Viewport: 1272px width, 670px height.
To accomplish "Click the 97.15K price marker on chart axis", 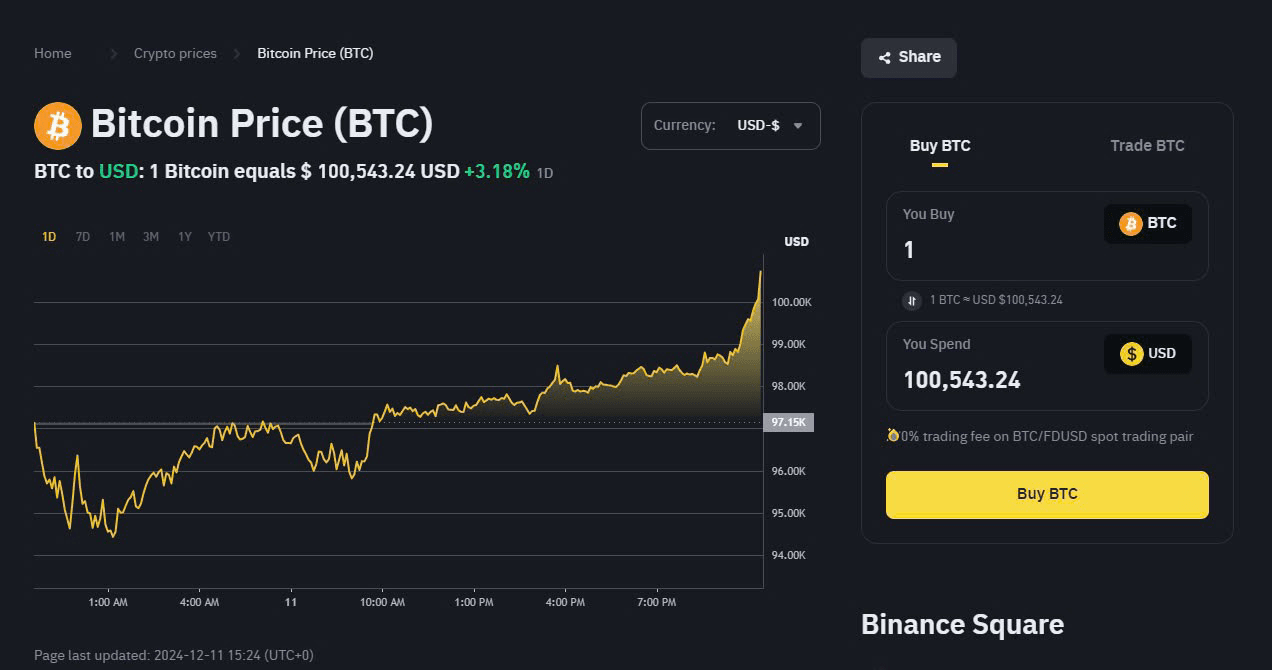I will point(788,422).
